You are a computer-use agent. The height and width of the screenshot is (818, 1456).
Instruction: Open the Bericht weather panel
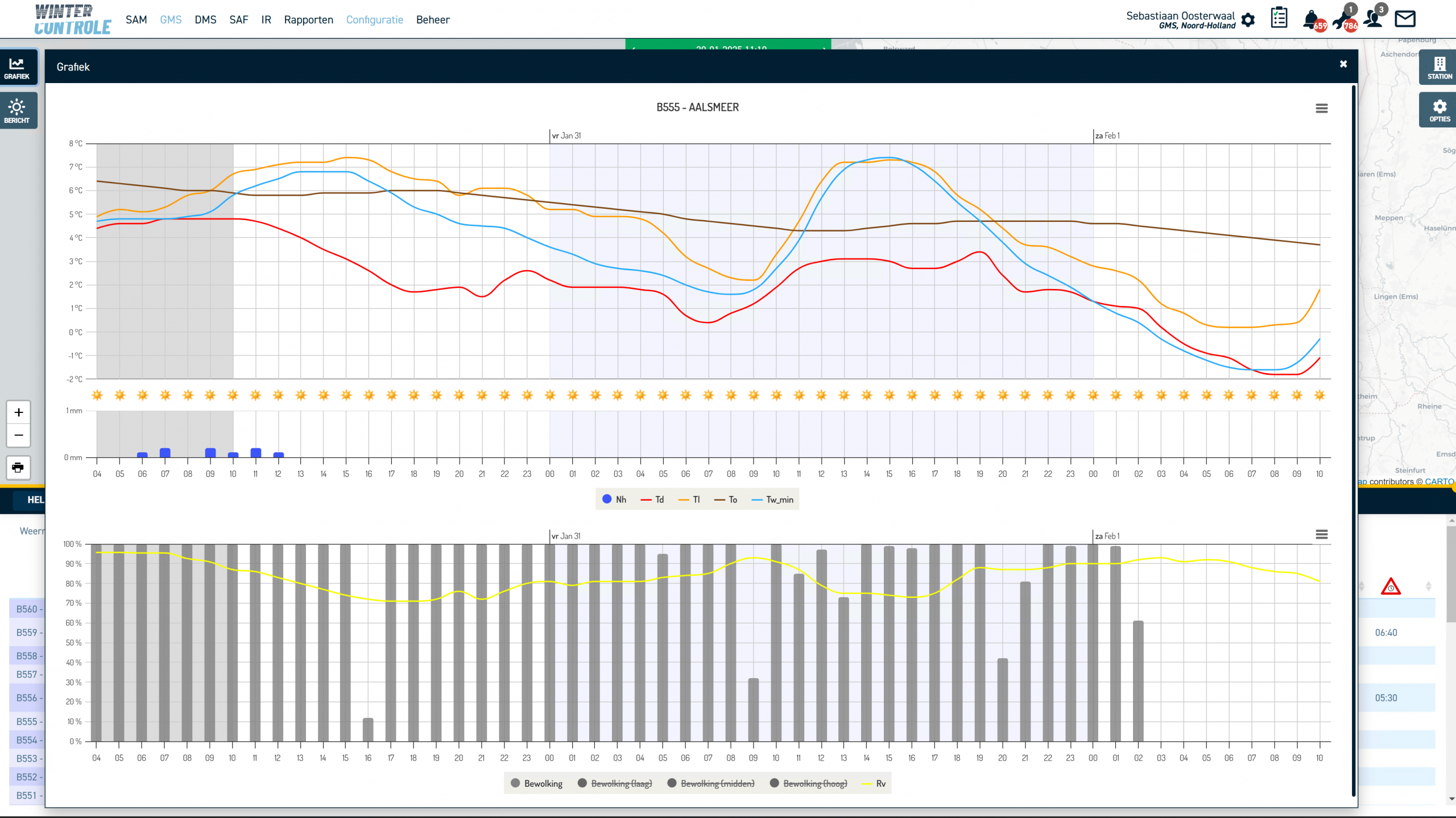tap(17, 111)
